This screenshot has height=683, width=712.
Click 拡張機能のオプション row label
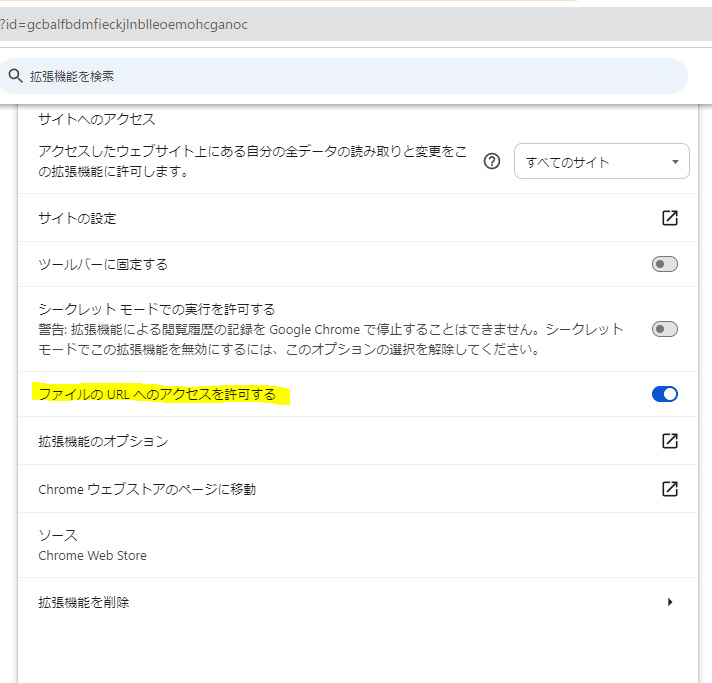[x=103, y=441]
